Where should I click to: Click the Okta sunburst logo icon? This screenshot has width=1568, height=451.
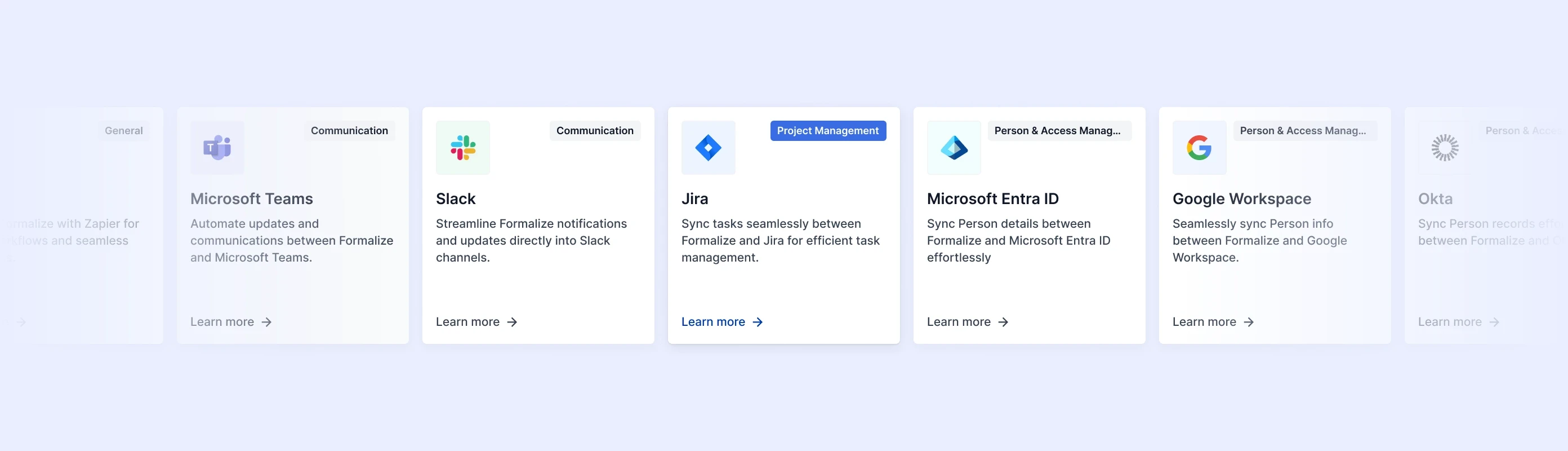tap(1445, 148)
